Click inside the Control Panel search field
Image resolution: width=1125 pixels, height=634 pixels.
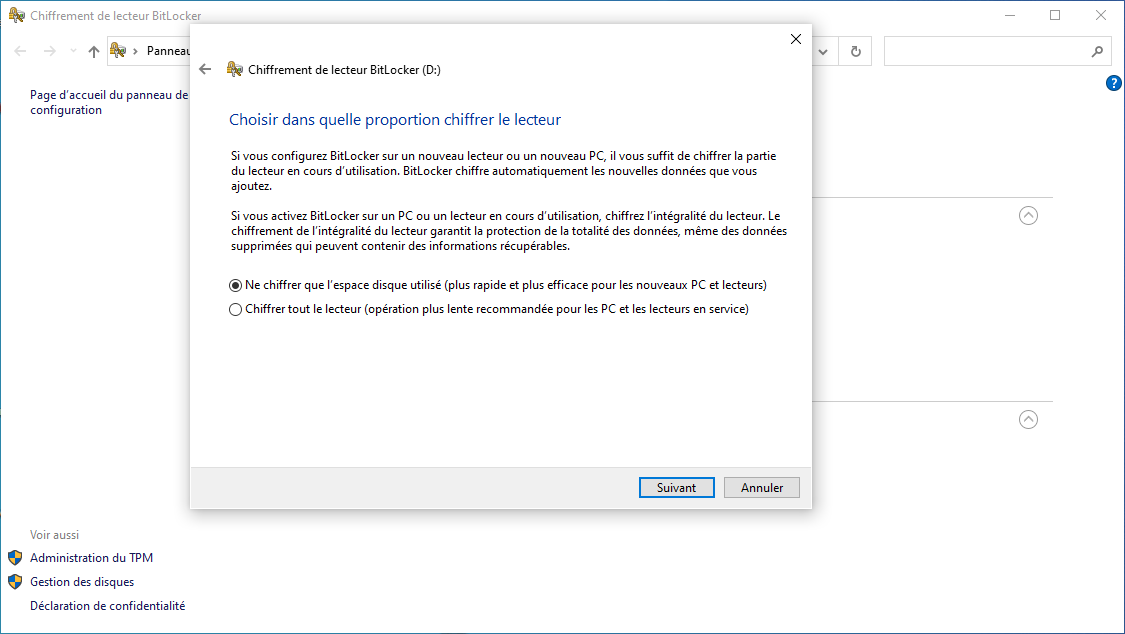pyautogui.click(x=985, y=51)
